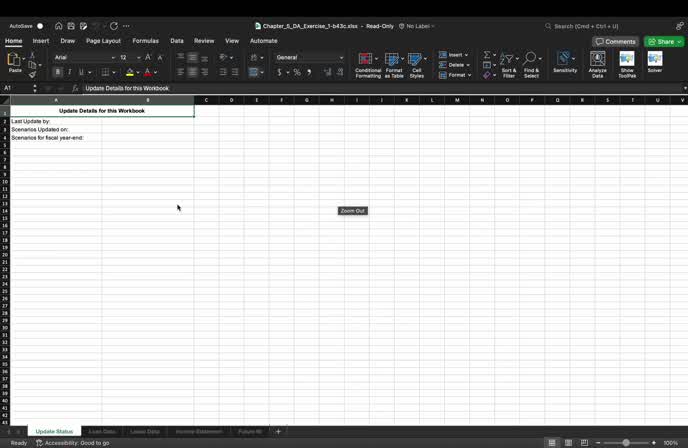
Task: Toggle the AutoSave switch
Action: 40,26
